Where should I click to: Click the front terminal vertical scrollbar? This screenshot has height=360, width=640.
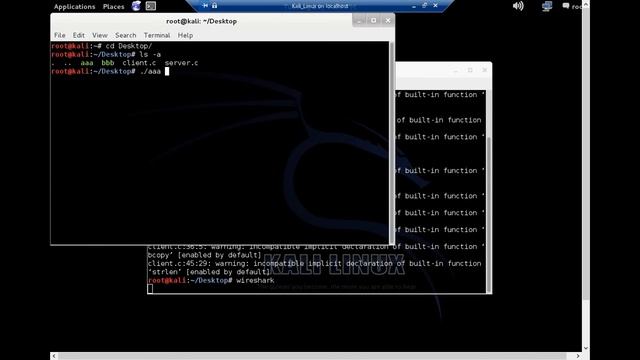pyautogui.click(x=392, y=143)
